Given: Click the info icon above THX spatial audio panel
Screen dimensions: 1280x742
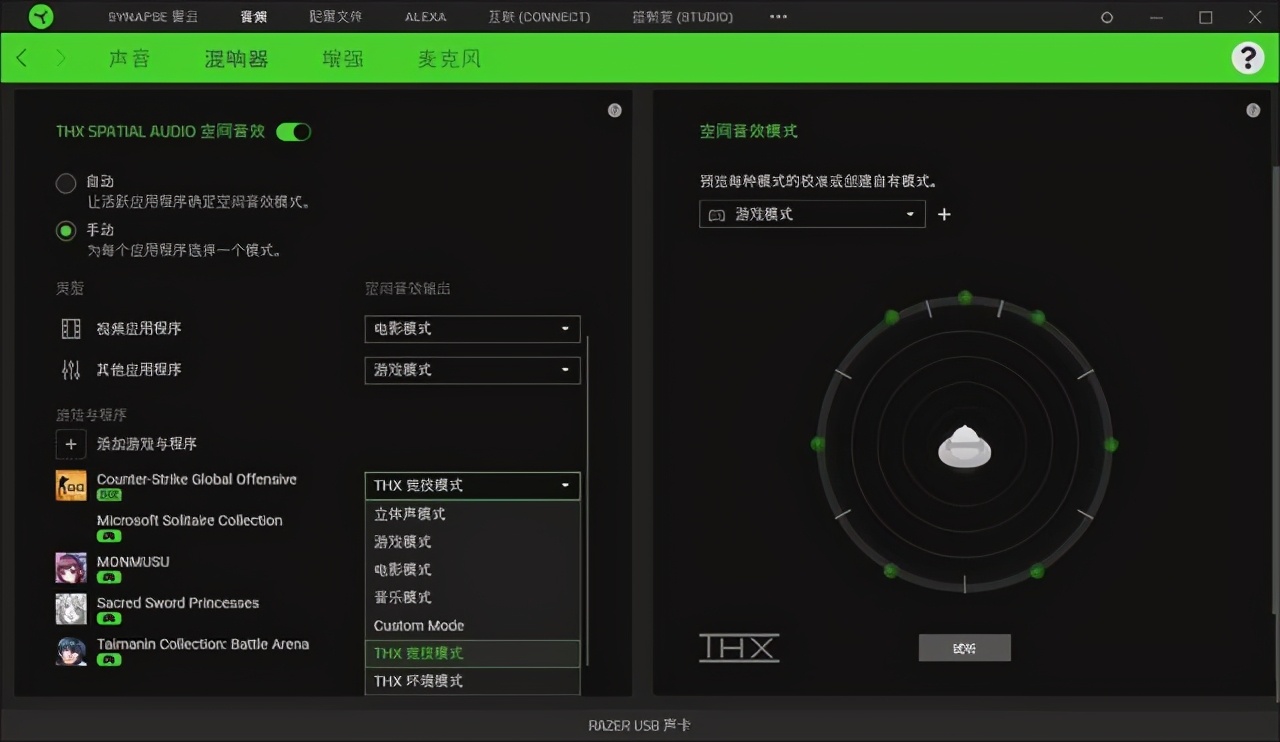Looking at the screenshot, I should point(614,110).
